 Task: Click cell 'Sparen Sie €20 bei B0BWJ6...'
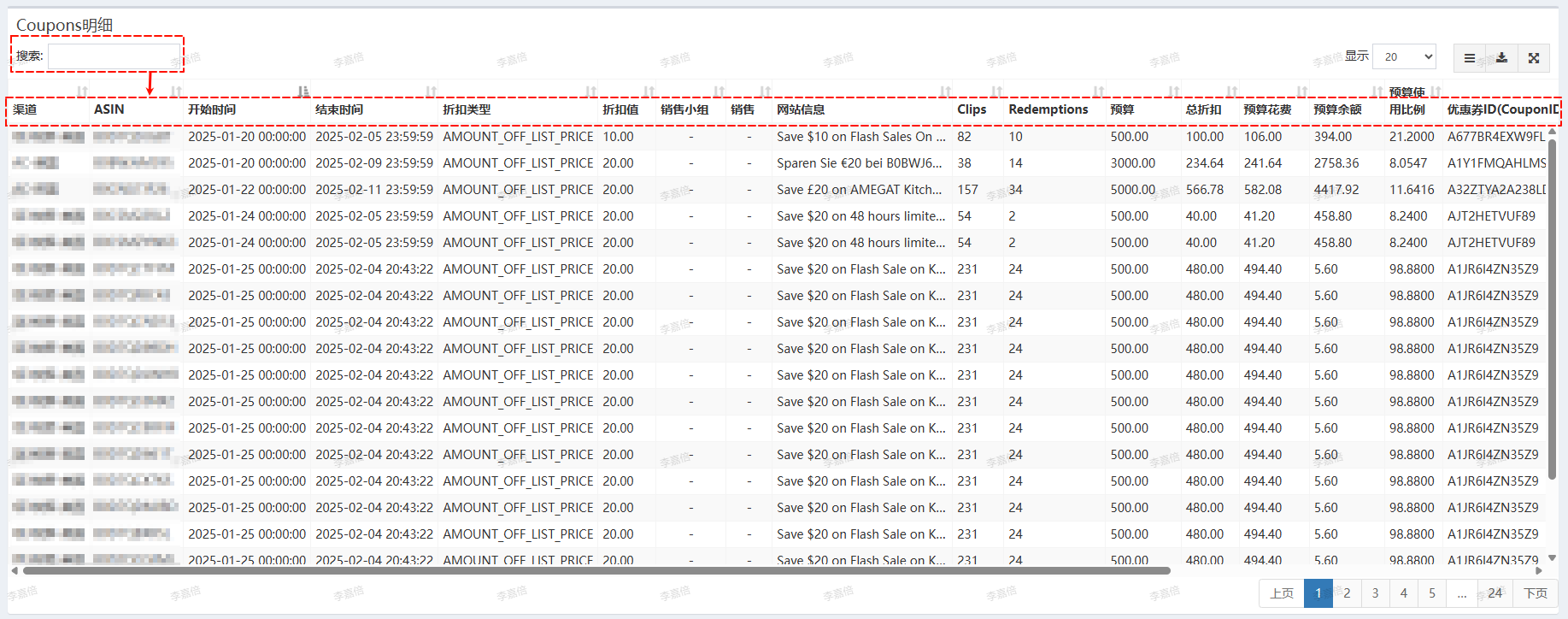click(860, 163)
